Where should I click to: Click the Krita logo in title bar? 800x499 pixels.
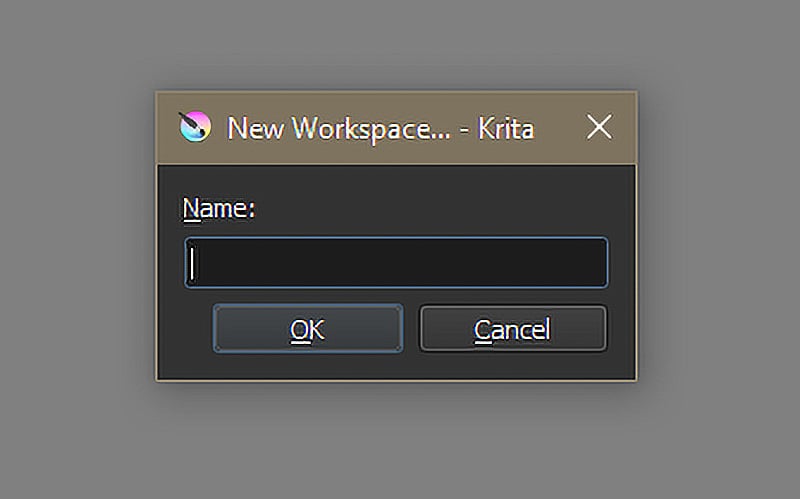click(x=195, y=127)
